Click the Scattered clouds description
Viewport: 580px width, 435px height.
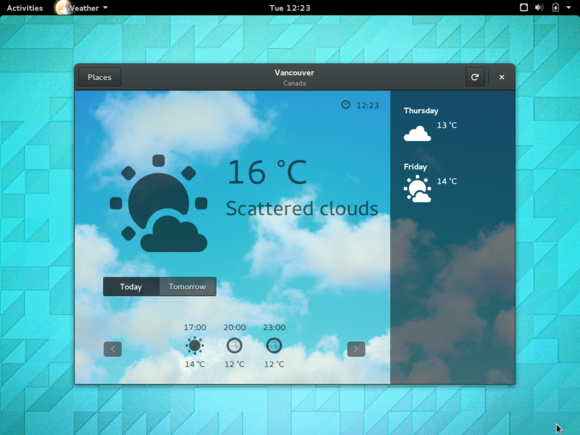click(302, 208)
